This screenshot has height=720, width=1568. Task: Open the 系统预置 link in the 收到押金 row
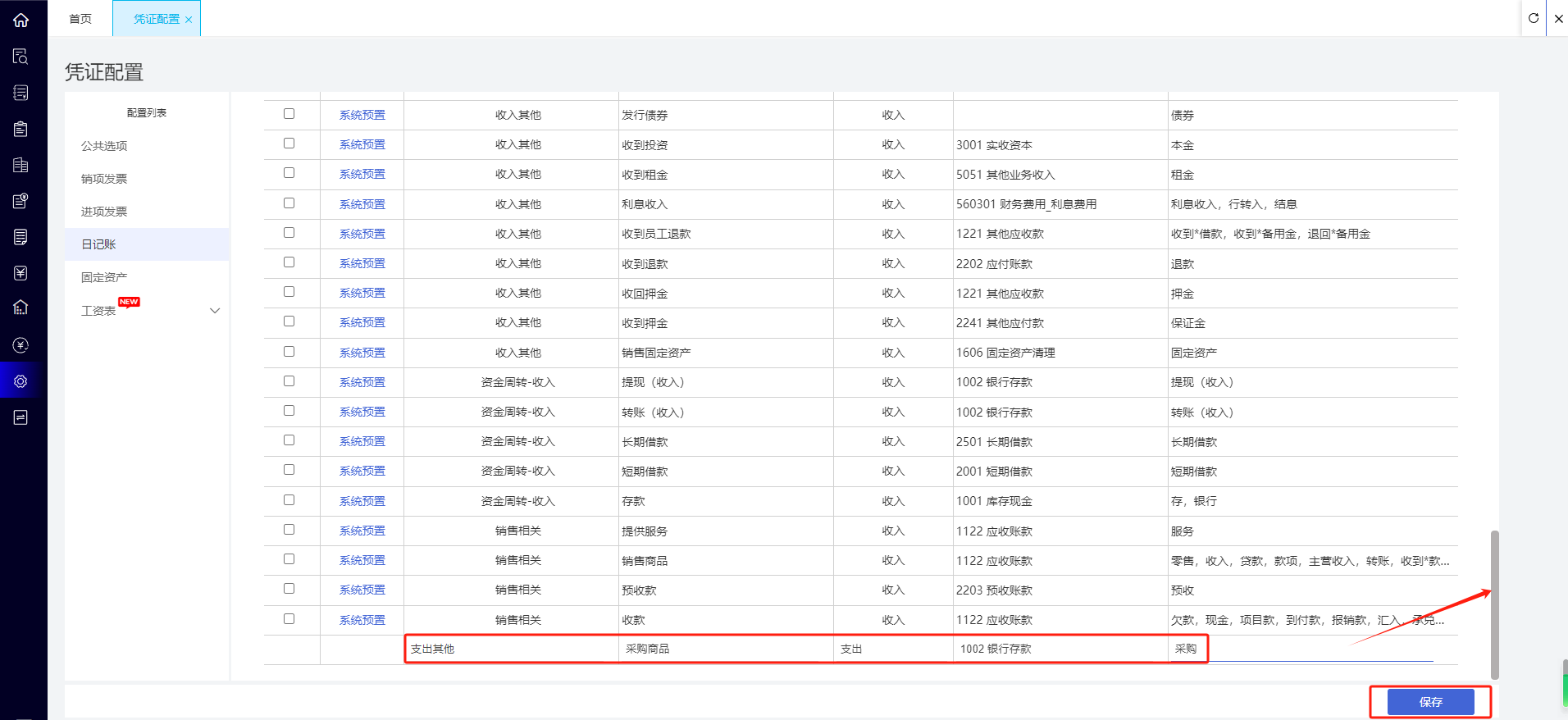pos(362,322)
